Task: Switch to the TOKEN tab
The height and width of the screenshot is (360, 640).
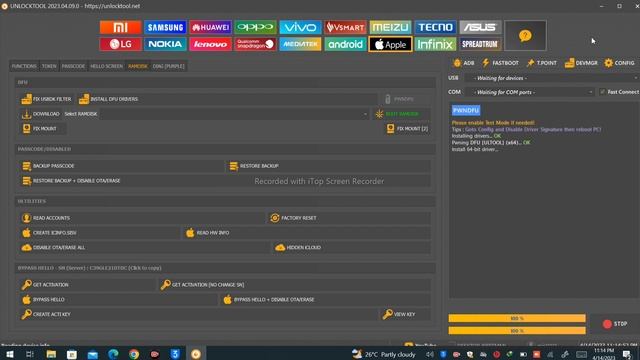Action: [x=49, y=66]
